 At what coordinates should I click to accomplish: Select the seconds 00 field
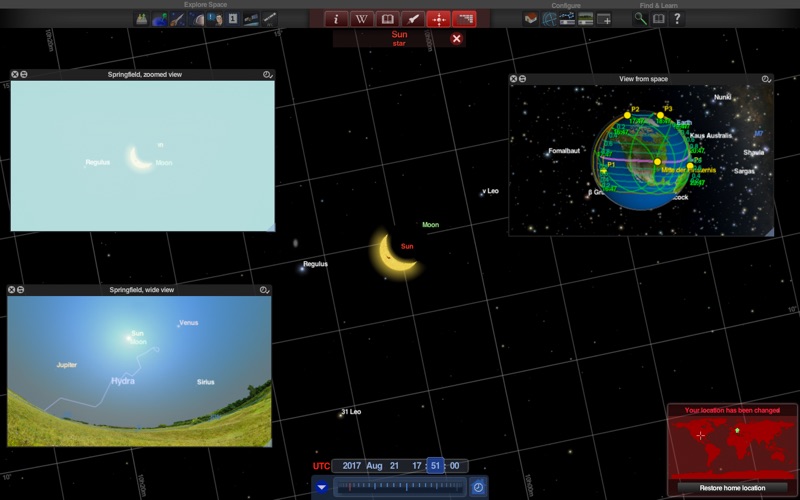(455, 466)
